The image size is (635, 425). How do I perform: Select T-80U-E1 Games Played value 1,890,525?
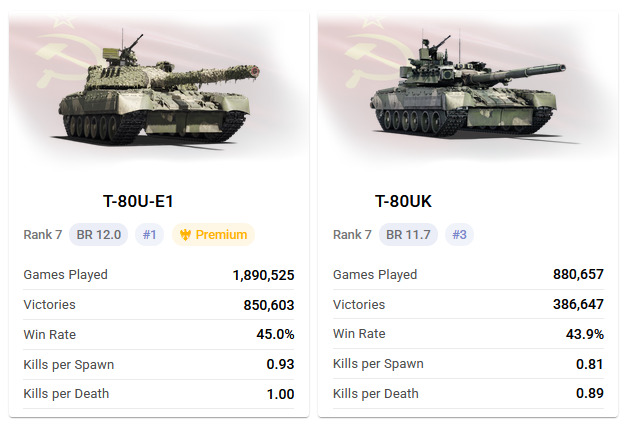[263, 275]
